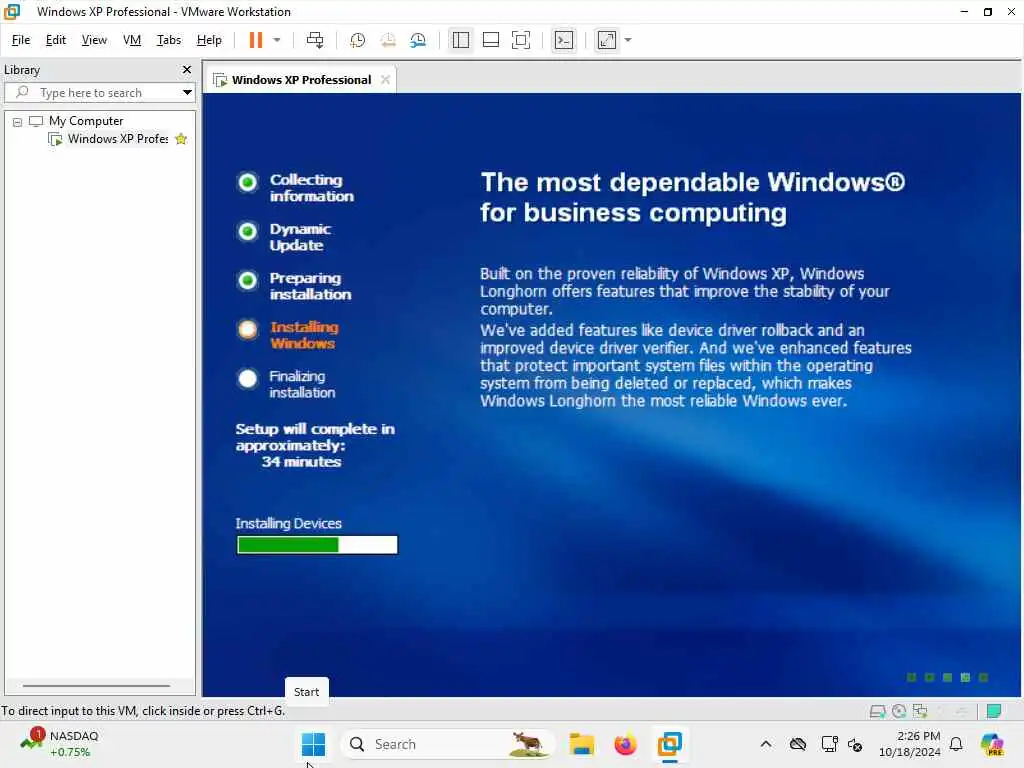Image resolution: width=1024 pixels, height=768 pixels.
Task: Click the green message log icon
Action: pyautogui.click(x=993, y=711)
